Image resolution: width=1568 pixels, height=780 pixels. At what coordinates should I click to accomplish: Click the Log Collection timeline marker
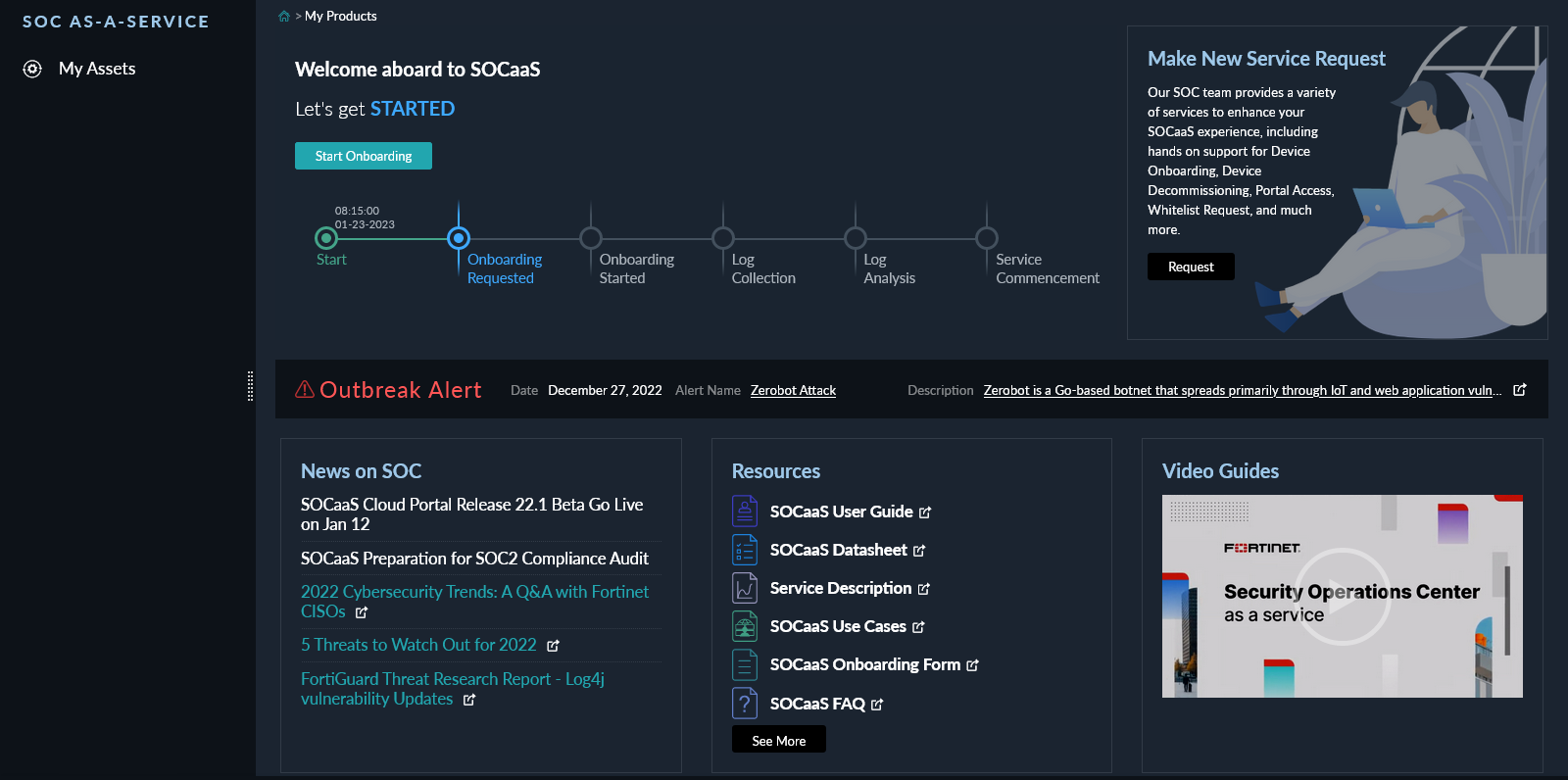tap(723, 238)
